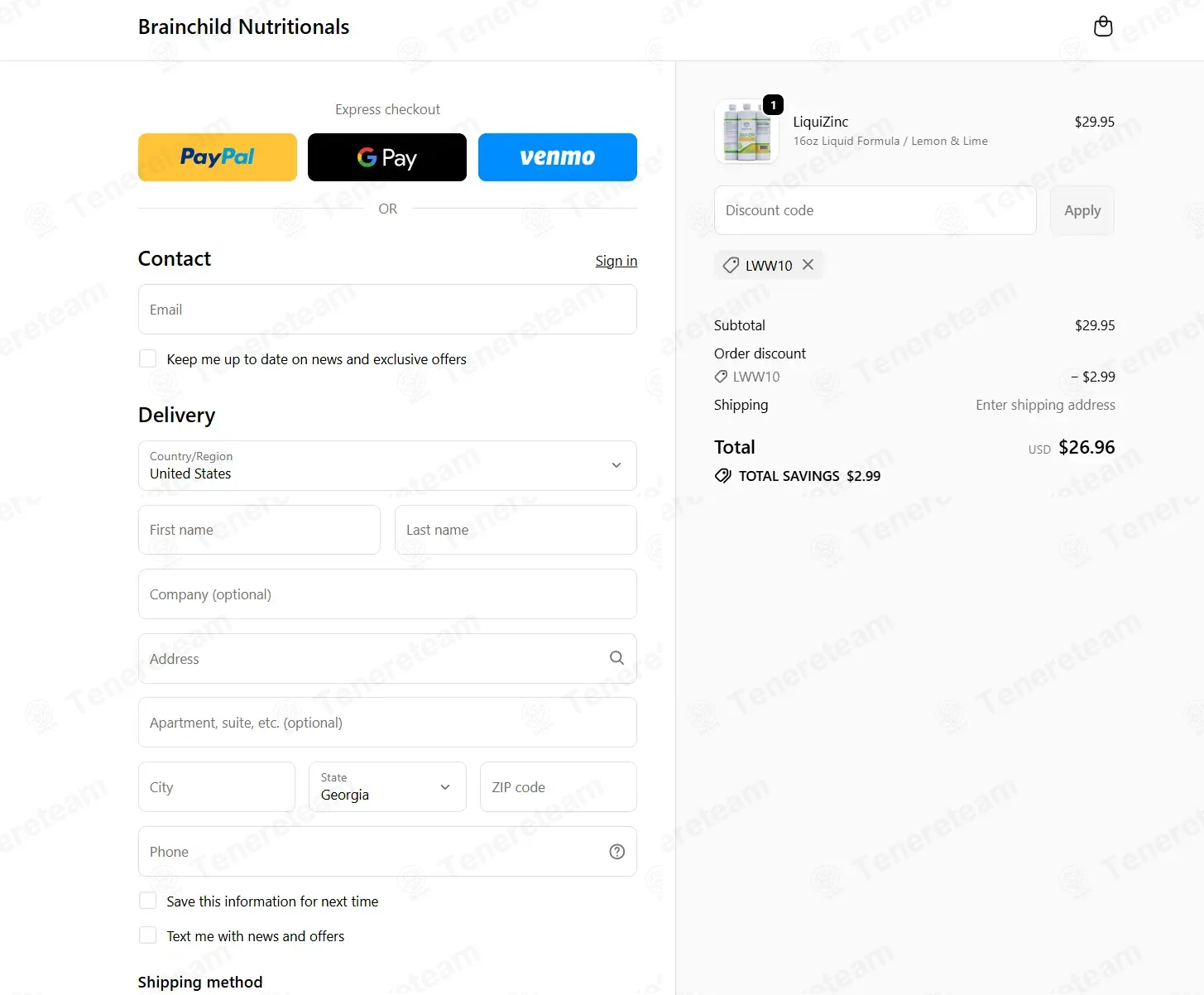Screen dimensions: 1204x995
Task: Click the total amount $26.96
Action: click(1086, 447)
